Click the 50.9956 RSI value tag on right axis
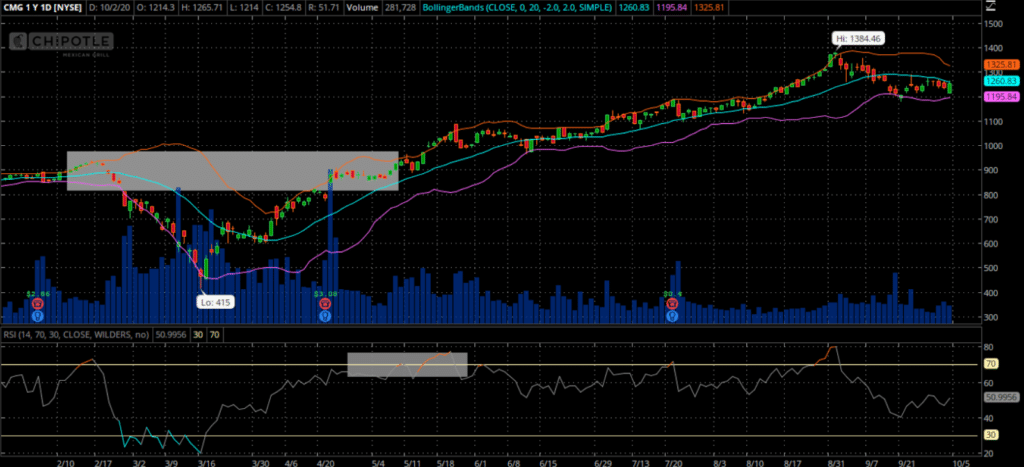This screenshot has height=467, width=1024. click(1000, 396)
